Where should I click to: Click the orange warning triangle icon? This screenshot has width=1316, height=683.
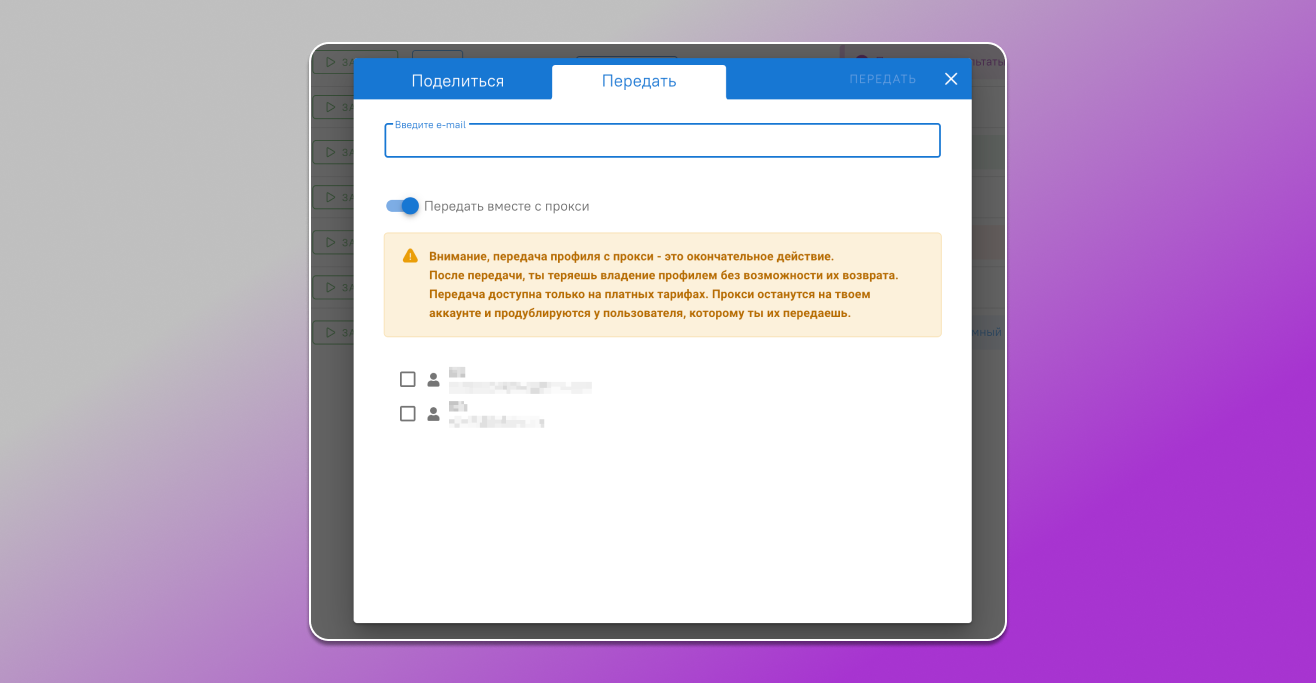click(x=410, y=256)
